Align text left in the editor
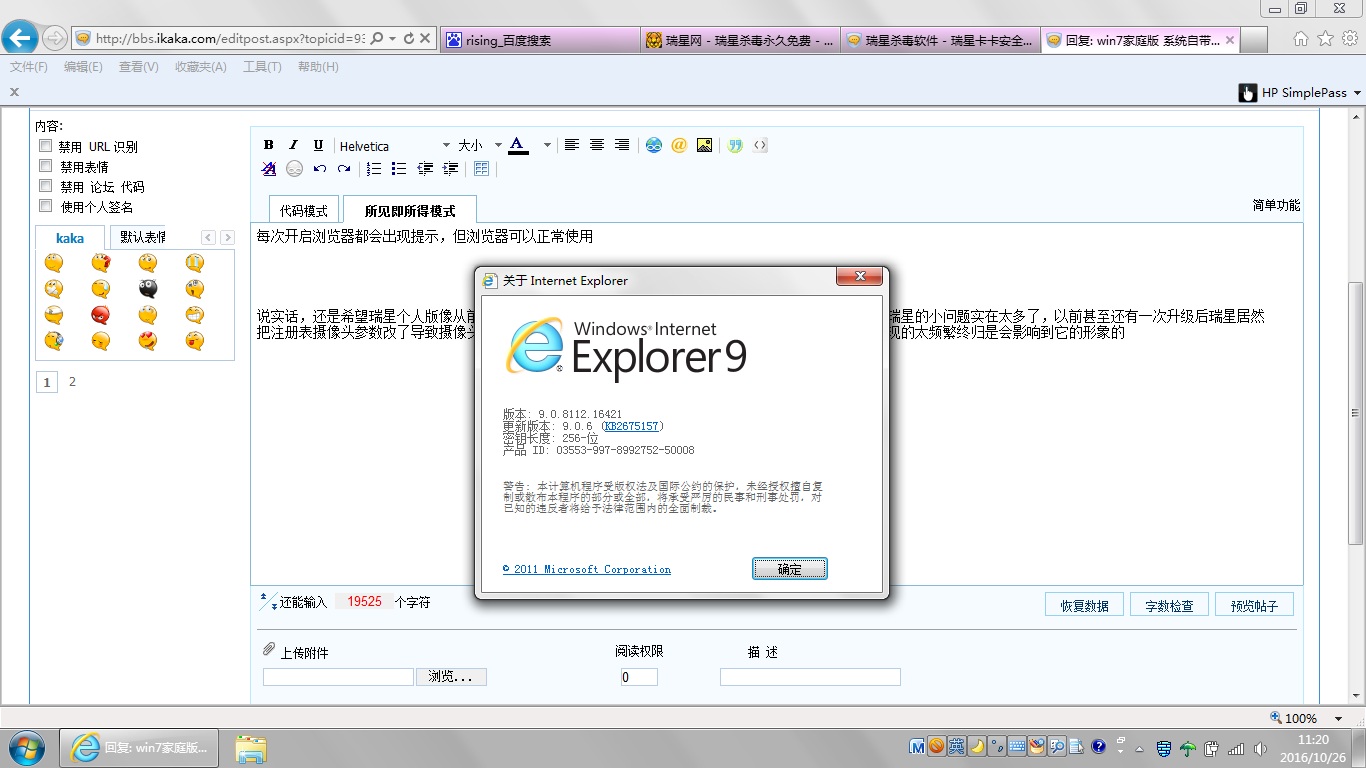The width and height of the screenshot is (1366, 768). tap(572, 145)
